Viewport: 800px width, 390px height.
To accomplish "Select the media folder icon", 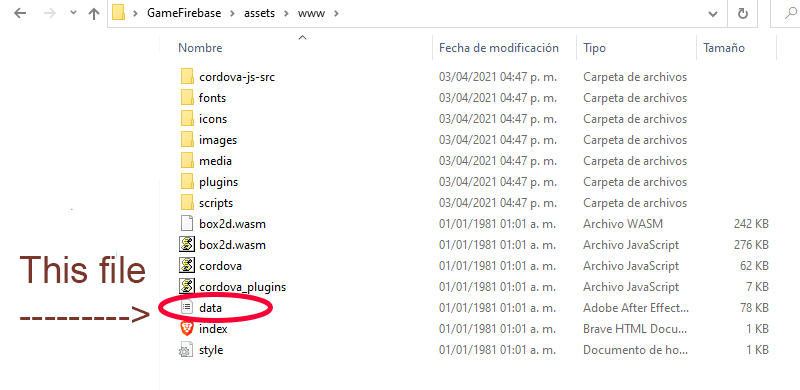I will click(x=187, y=161).
